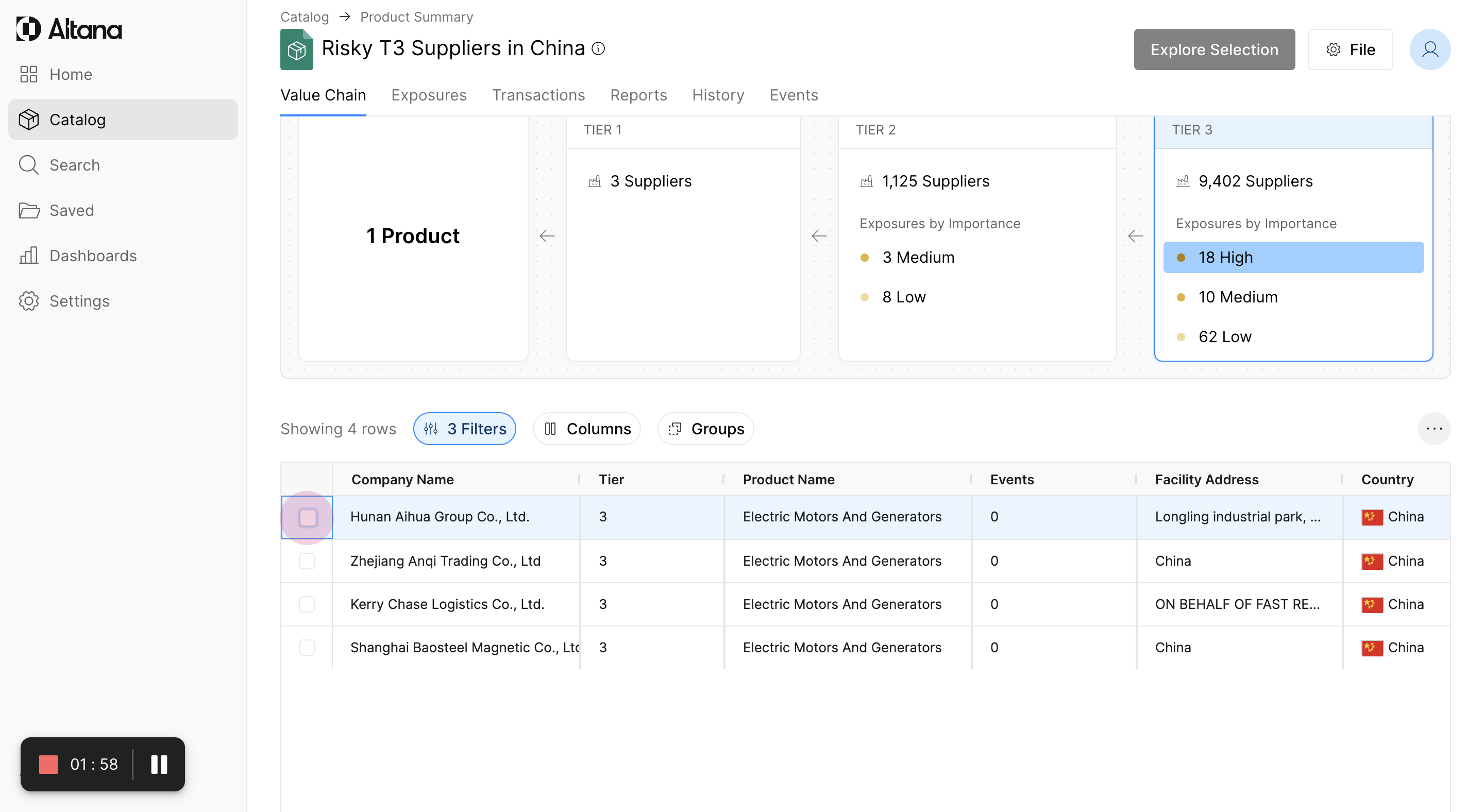
Task: Tick the Shanghai Baosteel Magnetic checkbox
Action: 307,647
